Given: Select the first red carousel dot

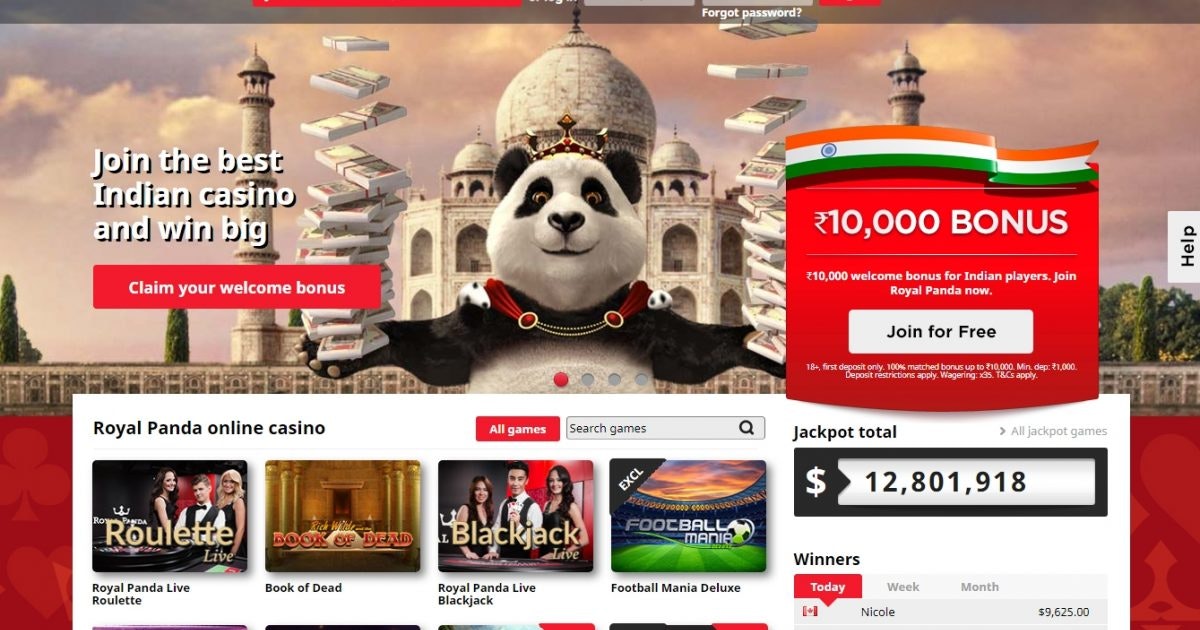Looking at the screenshot, I should 561,379.
